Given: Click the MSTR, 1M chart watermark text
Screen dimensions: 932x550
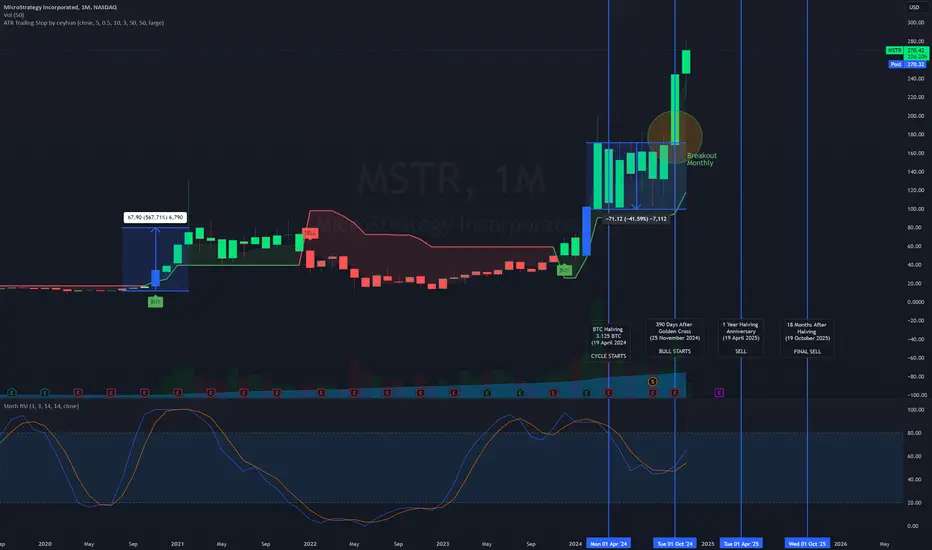Looking at the screenshot, I should [x=451, y=178].
